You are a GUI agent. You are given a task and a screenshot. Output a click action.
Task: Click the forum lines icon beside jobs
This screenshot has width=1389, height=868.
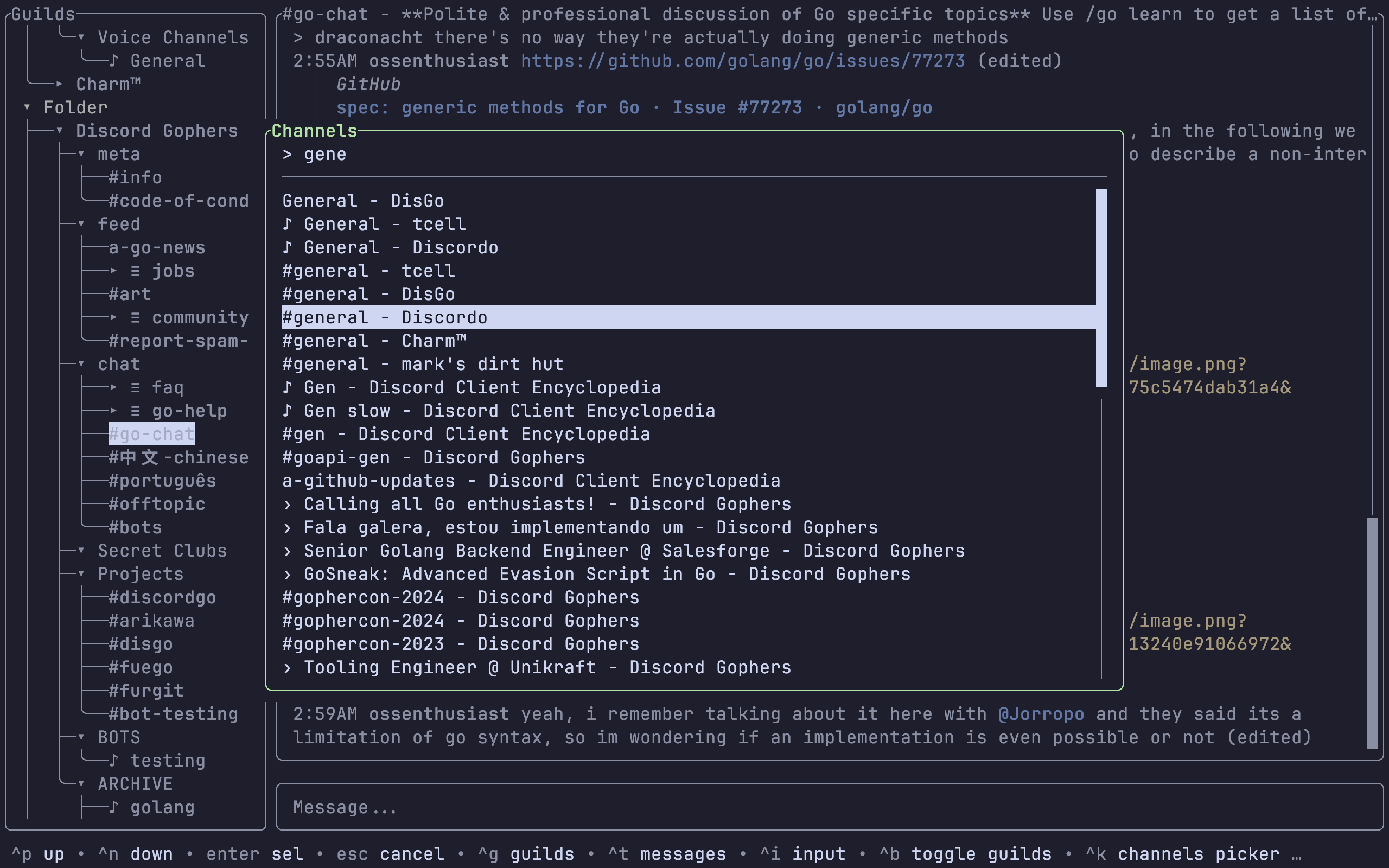(x=136, y=271)
